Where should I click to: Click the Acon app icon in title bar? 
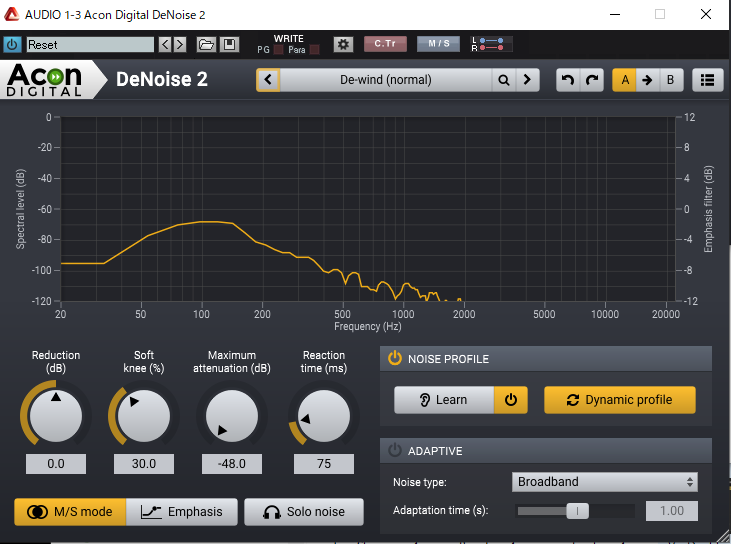(x=11, y=14)
